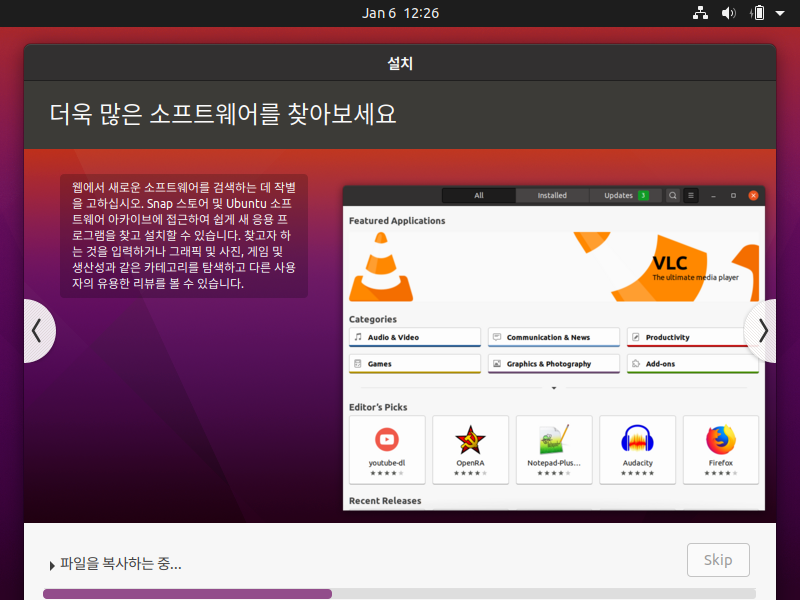Click the Featured Applications heading
Viewport: 800px width, 600px height.
[397, 220]
